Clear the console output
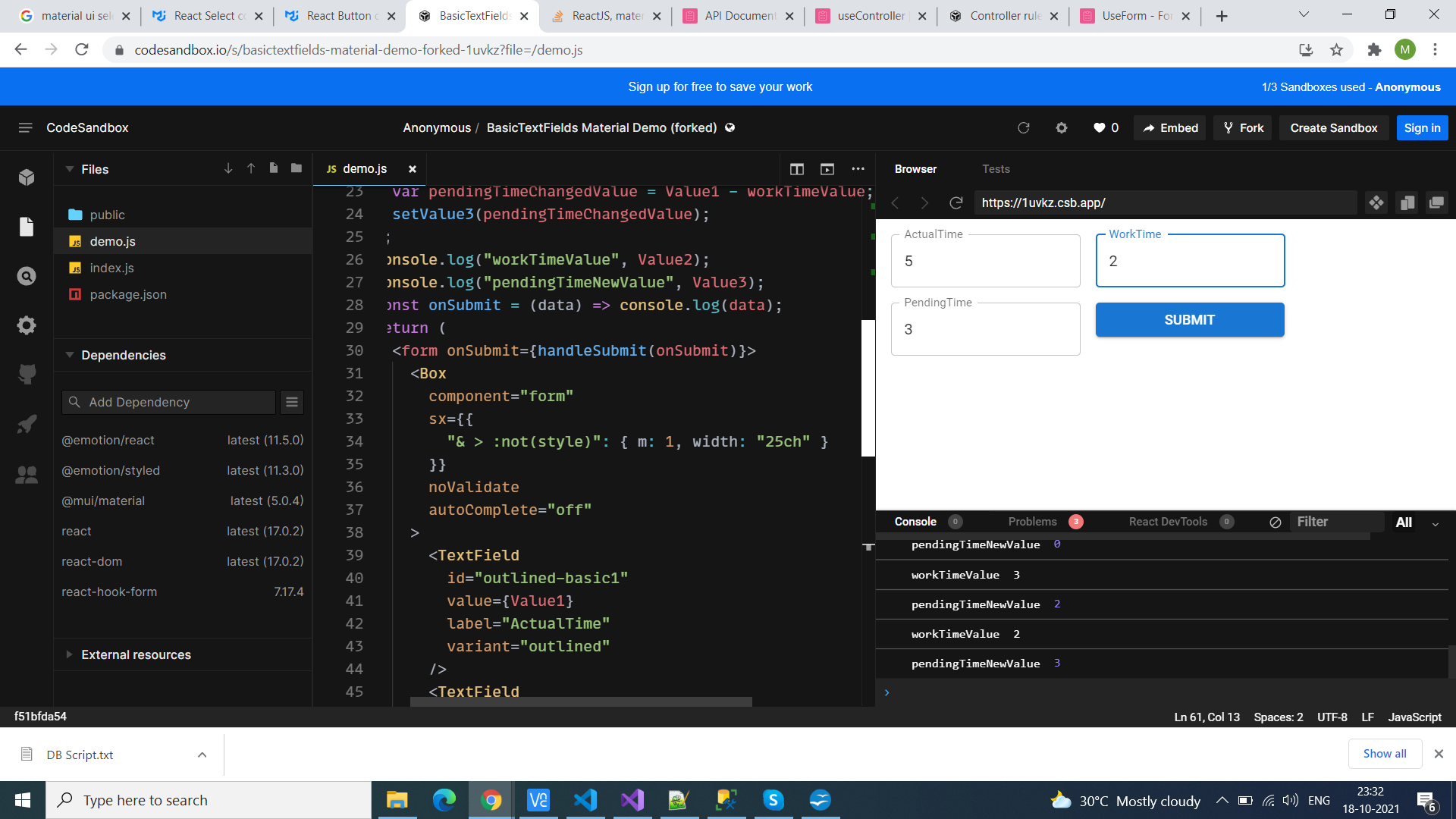The height and width of the screenshot is (819, 1456). (1276, 522)
